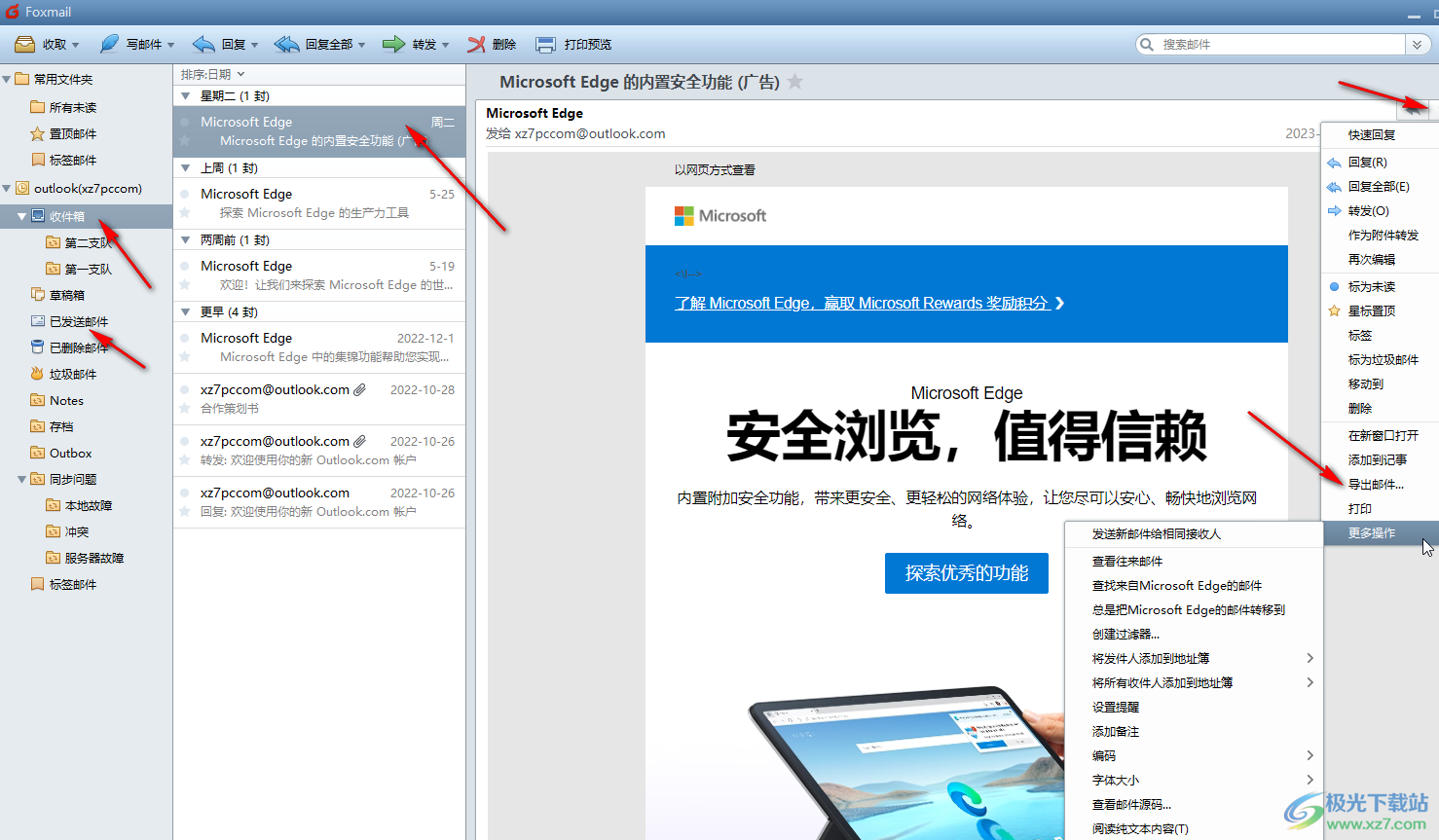The height and width of the screenshot is (840, 1439).
Task: Click the 置顶邮件 star folder icon
Action: [x=38, y=133]
